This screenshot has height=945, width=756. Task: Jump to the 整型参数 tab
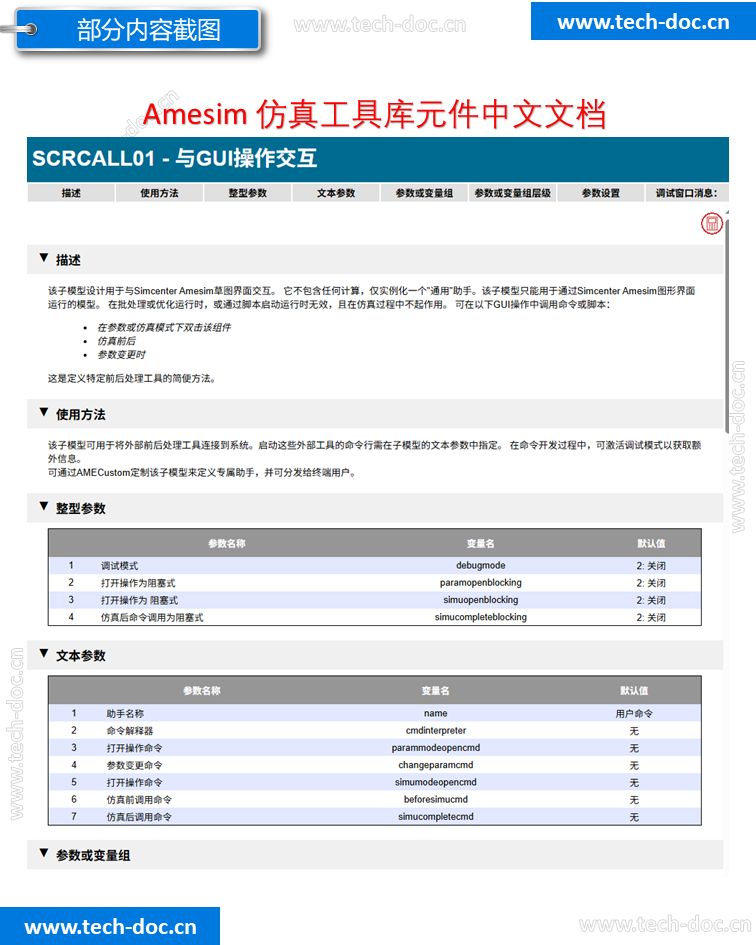click(x=248, y=193)
